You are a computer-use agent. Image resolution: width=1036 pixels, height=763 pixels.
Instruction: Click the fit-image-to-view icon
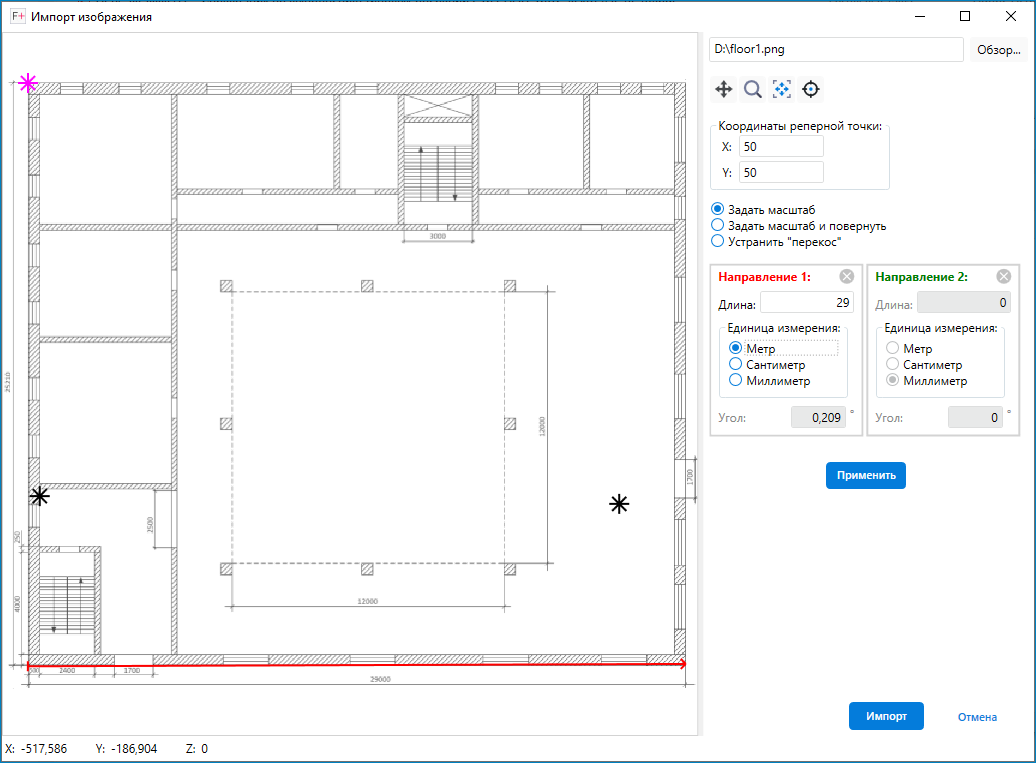coord(782,89)
